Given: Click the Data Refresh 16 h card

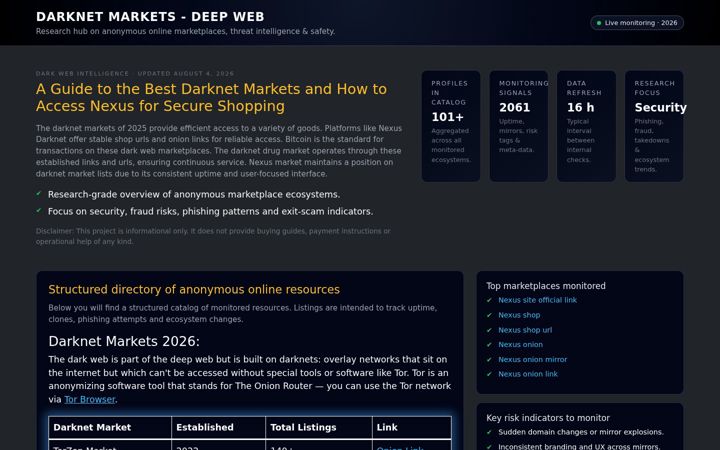Looking at the screenshot, I should 586,126.
